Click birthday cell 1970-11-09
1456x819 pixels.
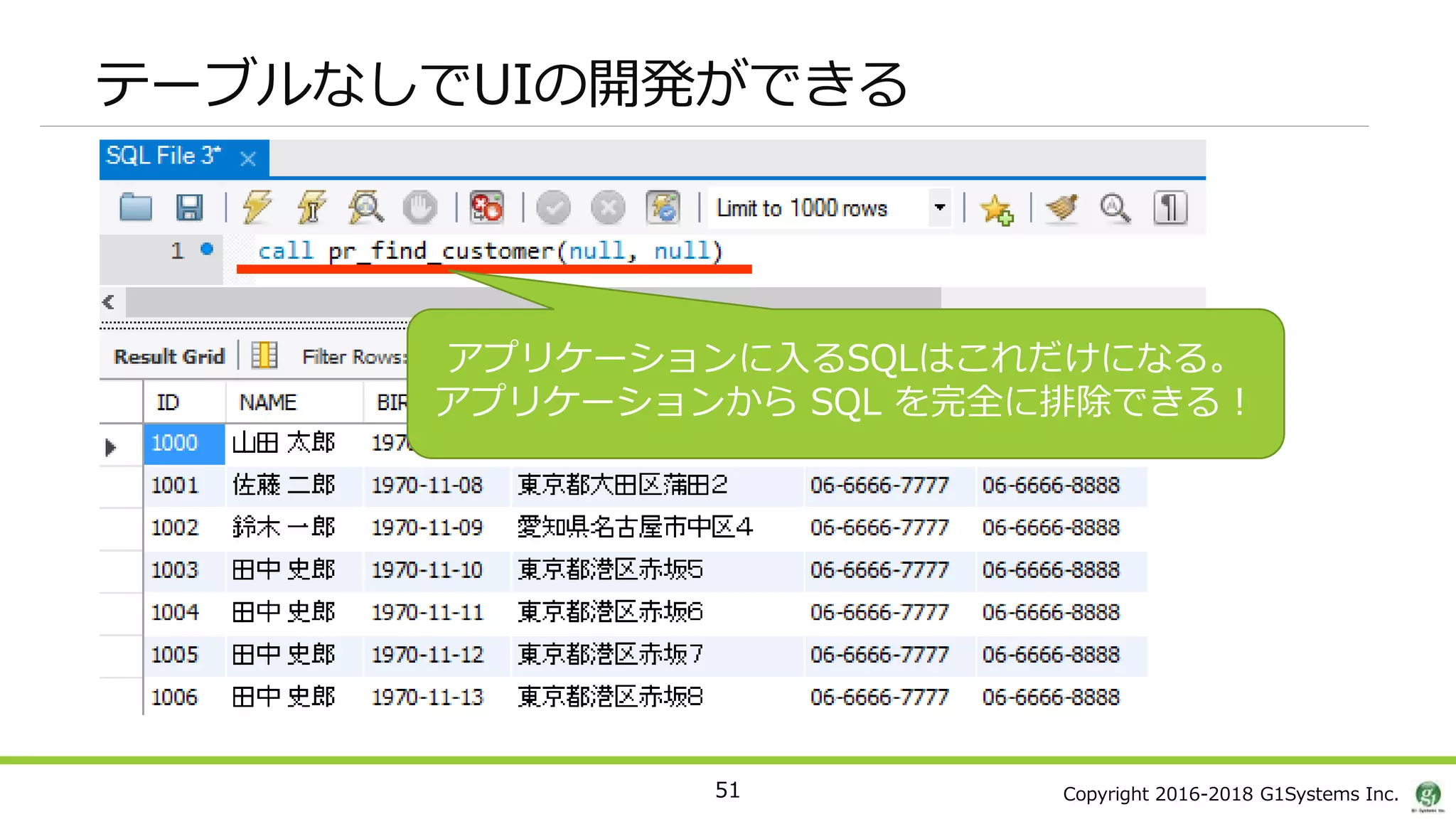[437, 528]
